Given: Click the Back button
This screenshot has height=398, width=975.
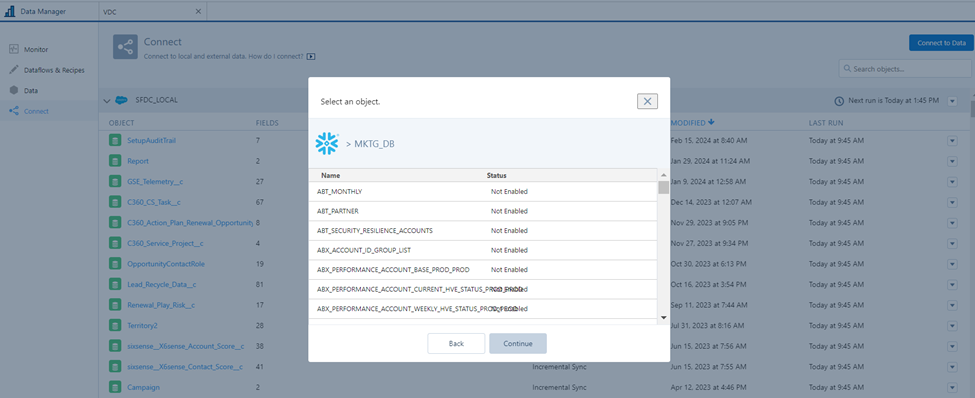Looking at the screenshot, I should tap(456, 343).
